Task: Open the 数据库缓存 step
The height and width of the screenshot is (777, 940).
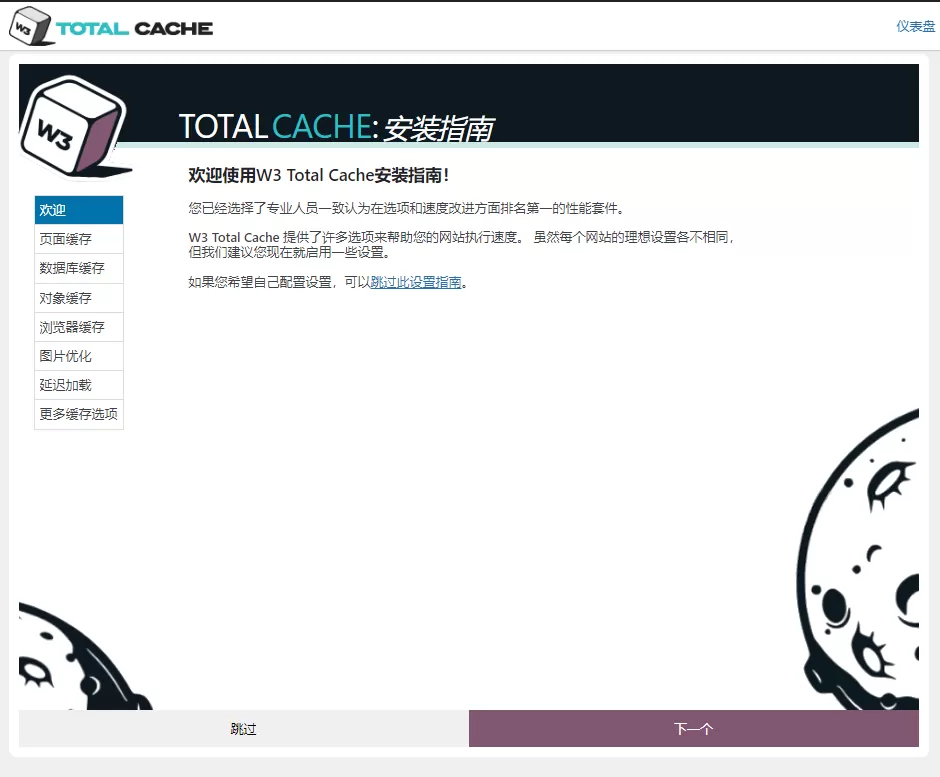Action: point(78,268)
